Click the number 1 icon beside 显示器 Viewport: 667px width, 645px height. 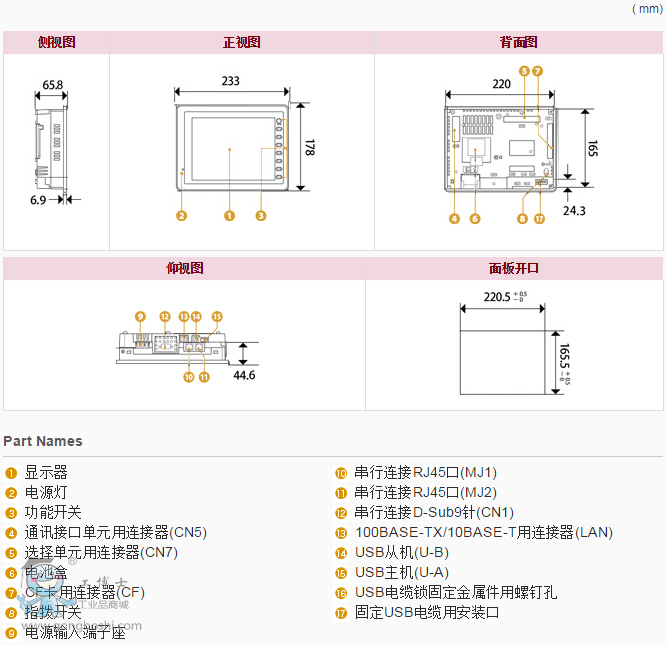point(11,473)
